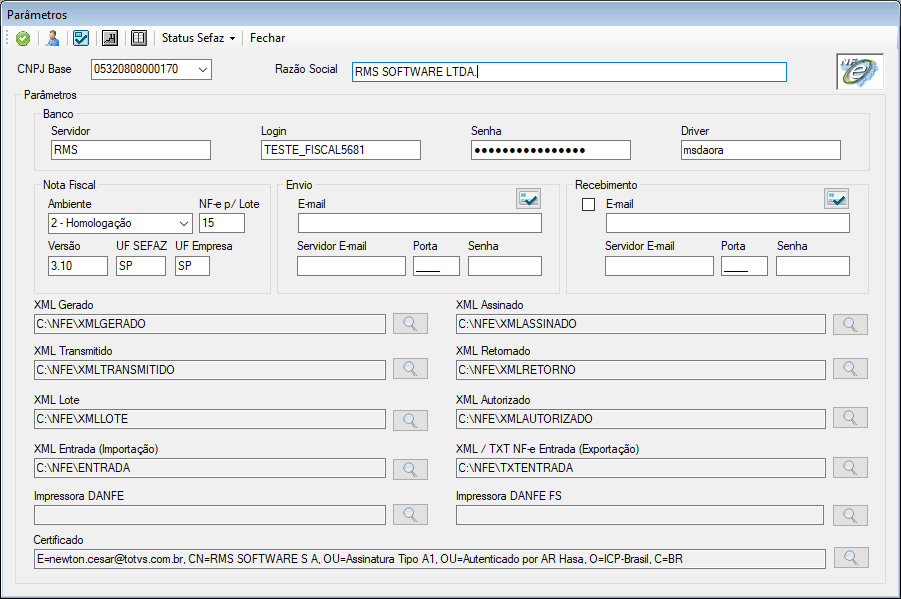Click the staircase chart toolbar icon
This screenshot has width=901, height=599.
(x=110, y=39)
